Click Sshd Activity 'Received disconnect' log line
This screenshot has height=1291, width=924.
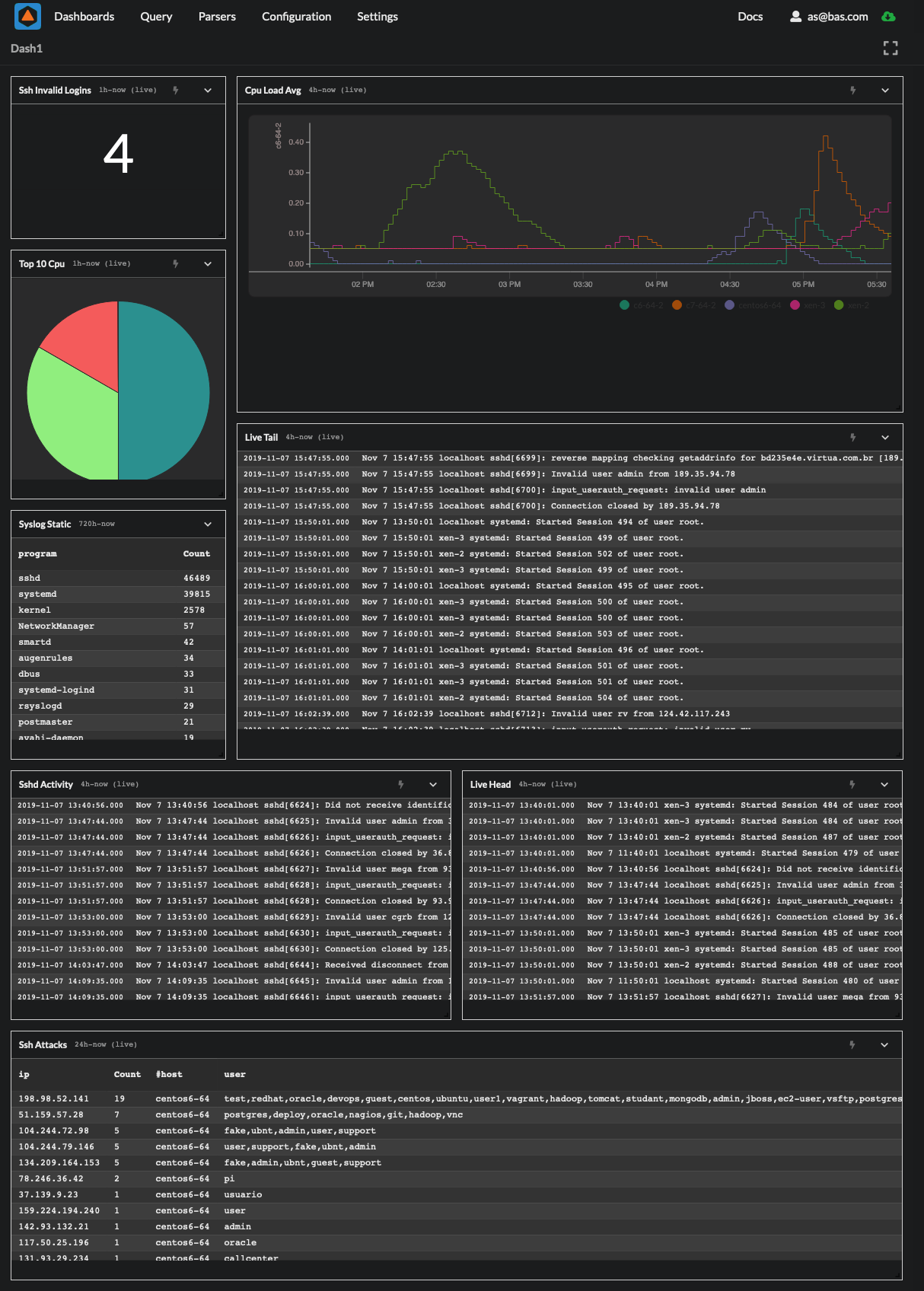[231, 965]
